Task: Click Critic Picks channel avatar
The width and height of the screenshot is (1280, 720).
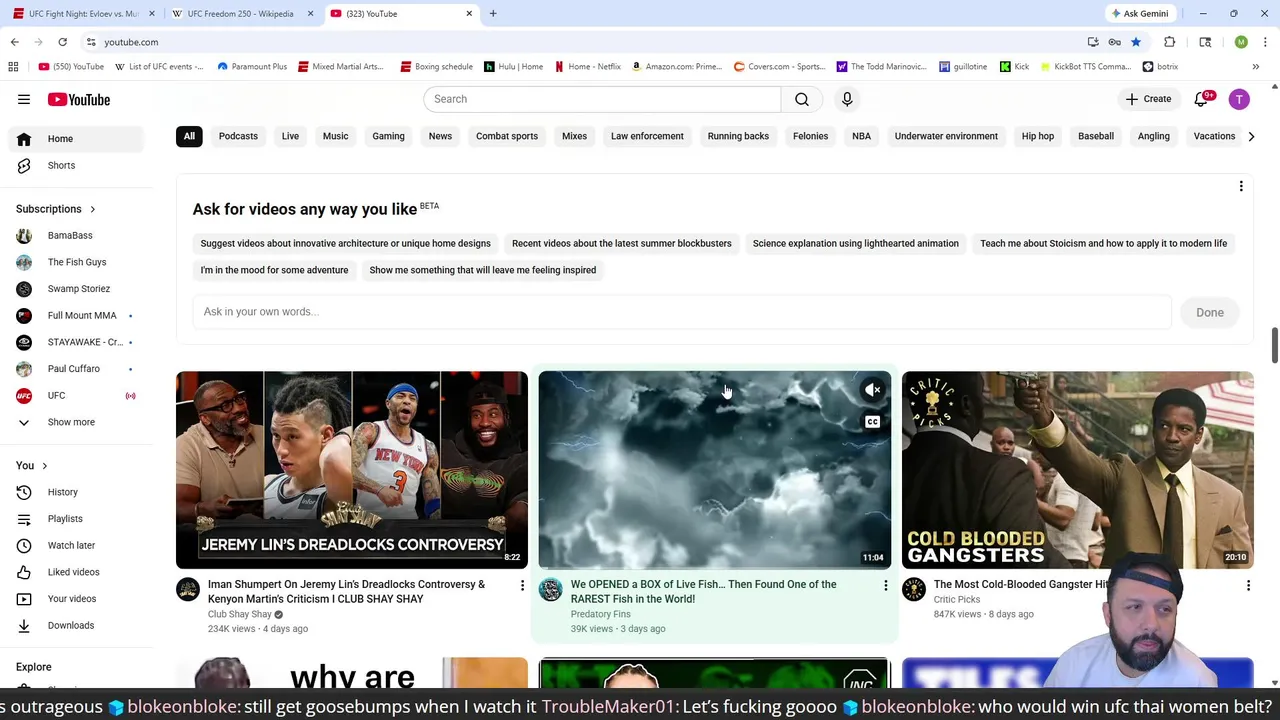Action: 914,590
